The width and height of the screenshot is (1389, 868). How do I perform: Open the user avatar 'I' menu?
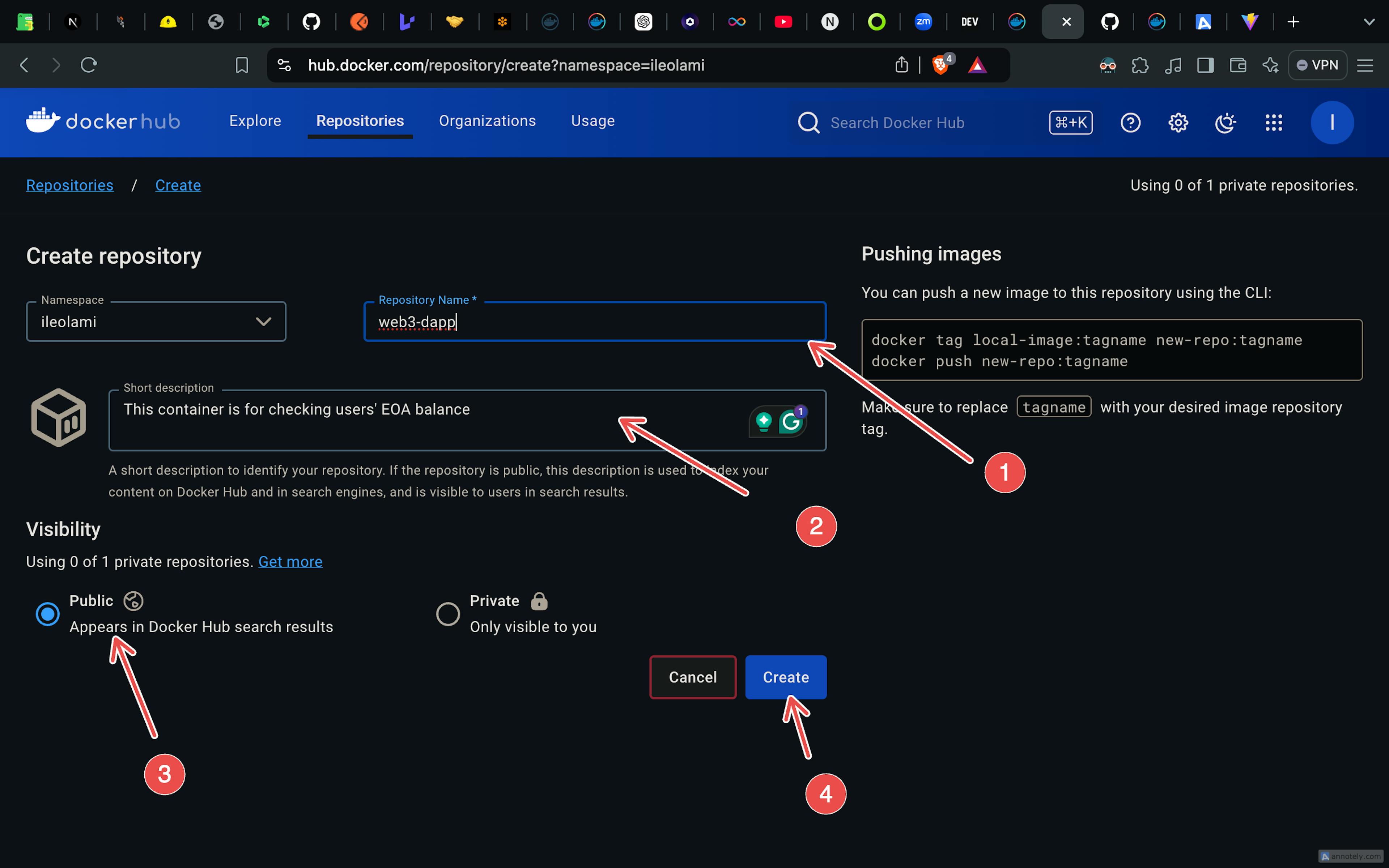[1331, 122]
